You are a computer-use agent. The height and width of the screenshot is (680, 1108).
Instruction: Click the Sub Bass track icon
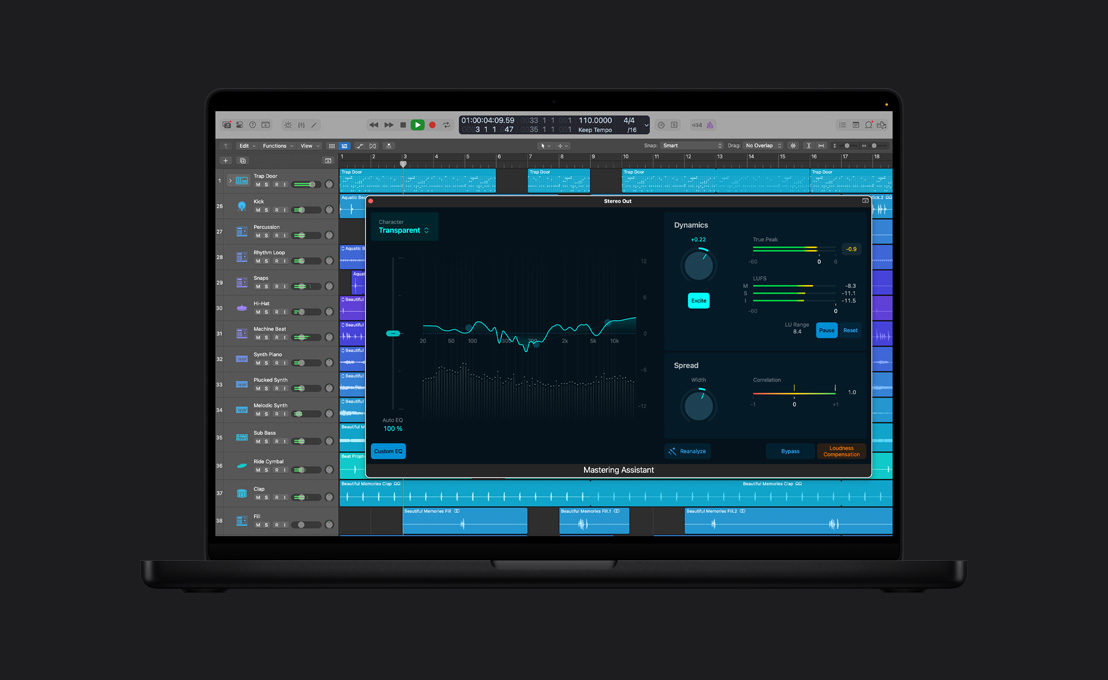click(x=240, y=435)
